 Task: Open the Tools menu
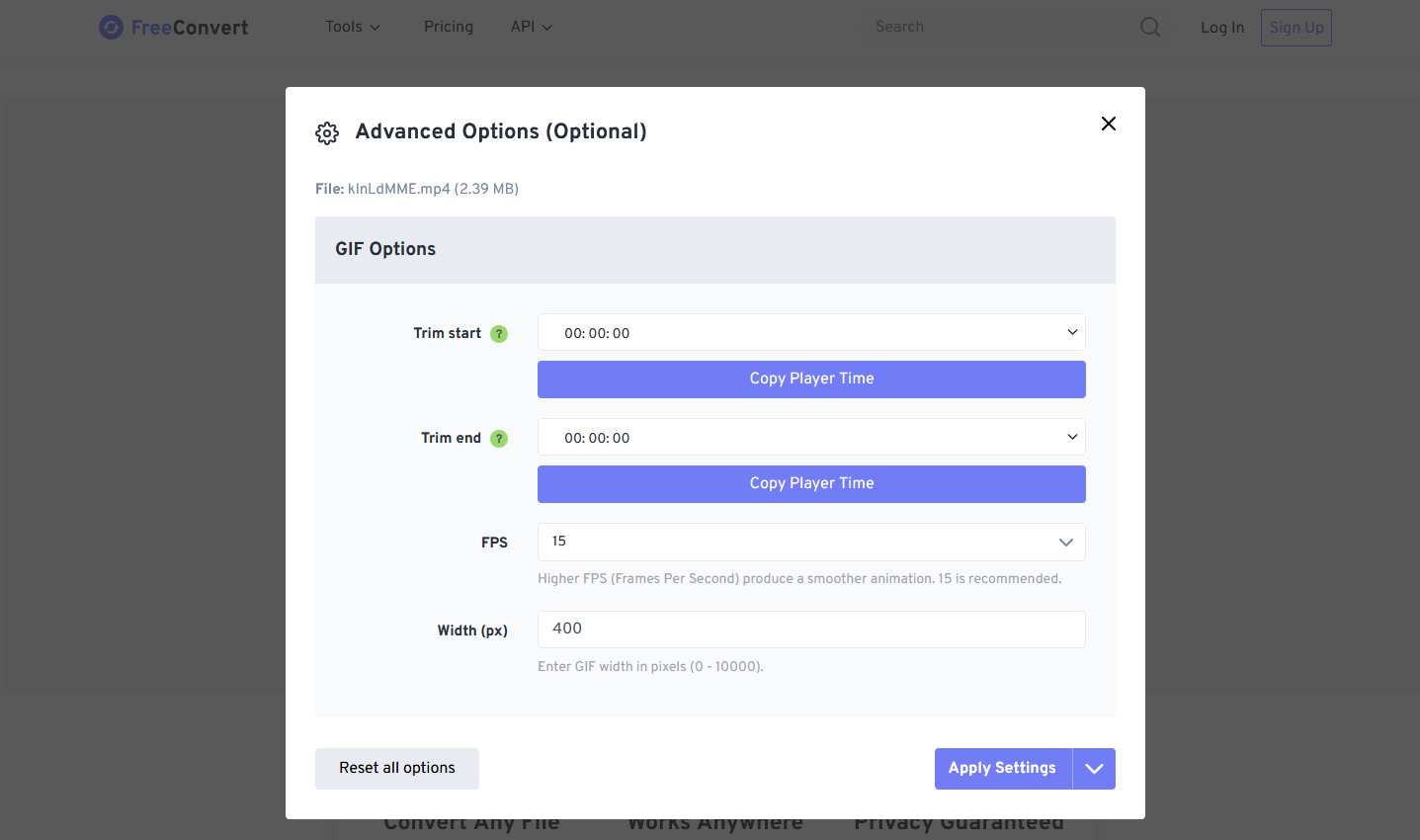[x=353, y=27]
